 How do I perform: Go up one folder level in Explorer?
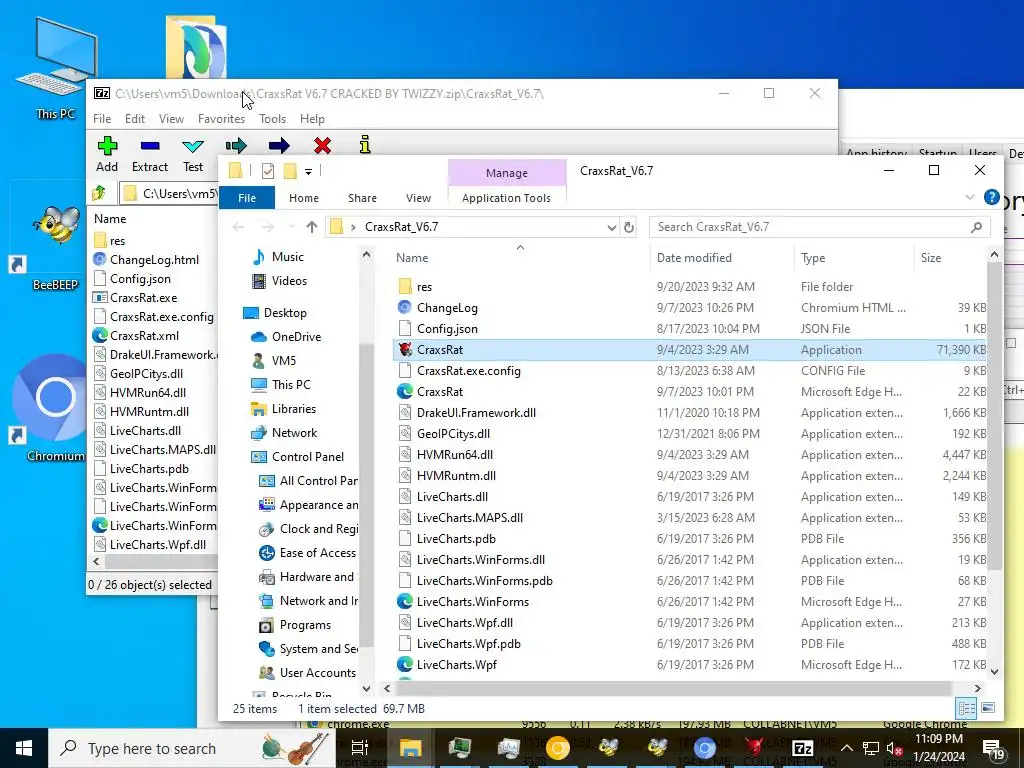tap(312, 227)
